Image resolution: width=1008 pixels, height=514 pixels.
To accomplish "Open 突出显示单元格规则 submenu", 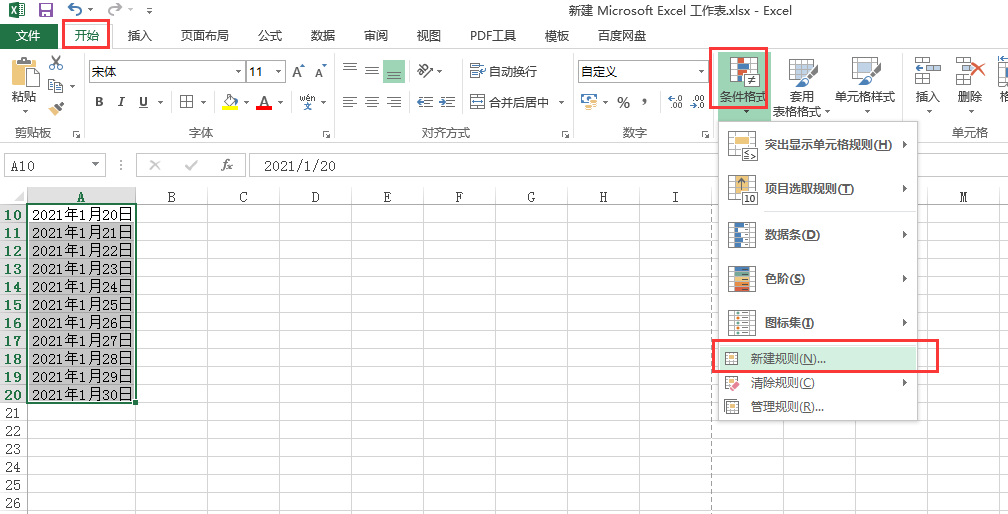I will pos(818,145).
